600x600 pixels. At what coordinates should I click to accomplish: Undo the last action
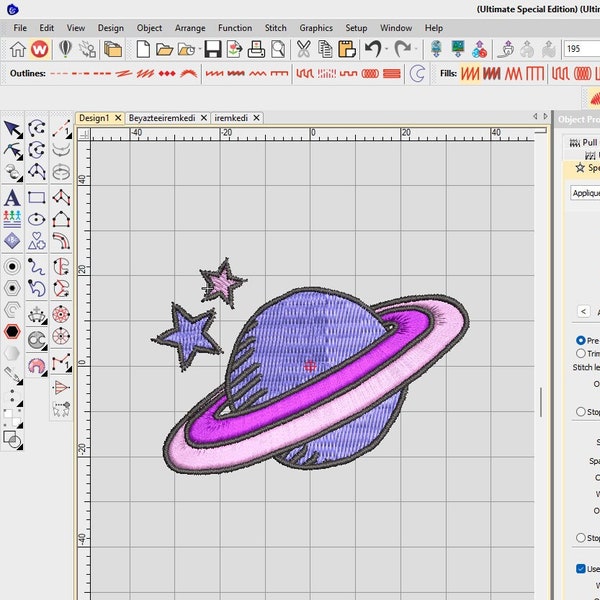pyautogui.click(x=373, y=49)
